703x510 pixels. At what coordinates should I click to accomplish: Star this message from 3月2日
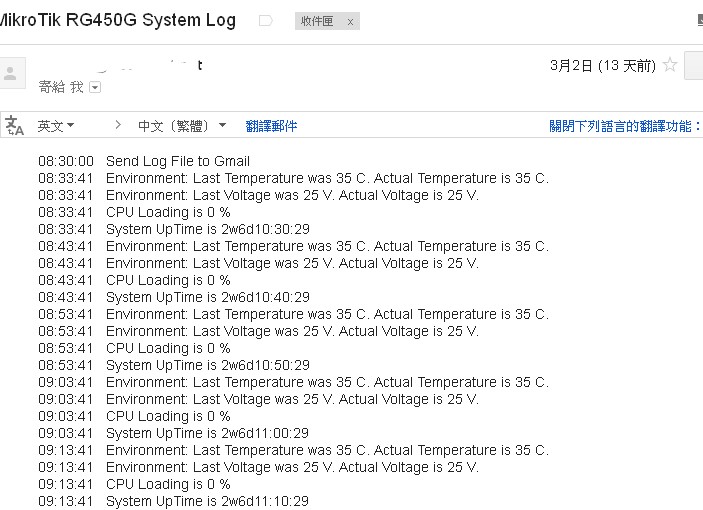coord(670,65)
